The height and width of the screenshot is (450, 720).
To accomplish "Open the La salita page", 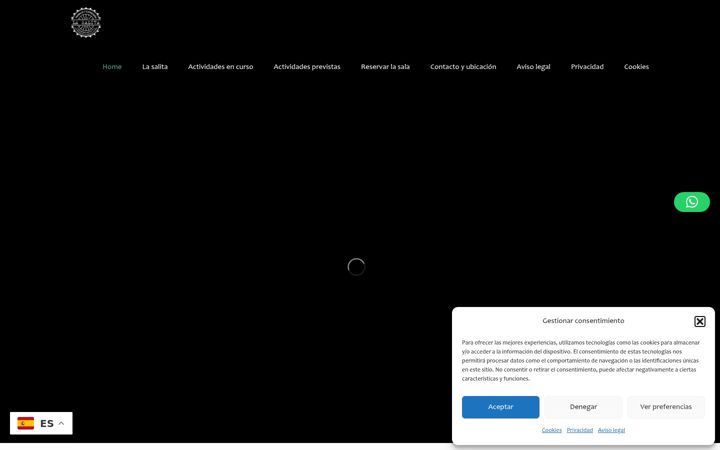I will (155, 67).
